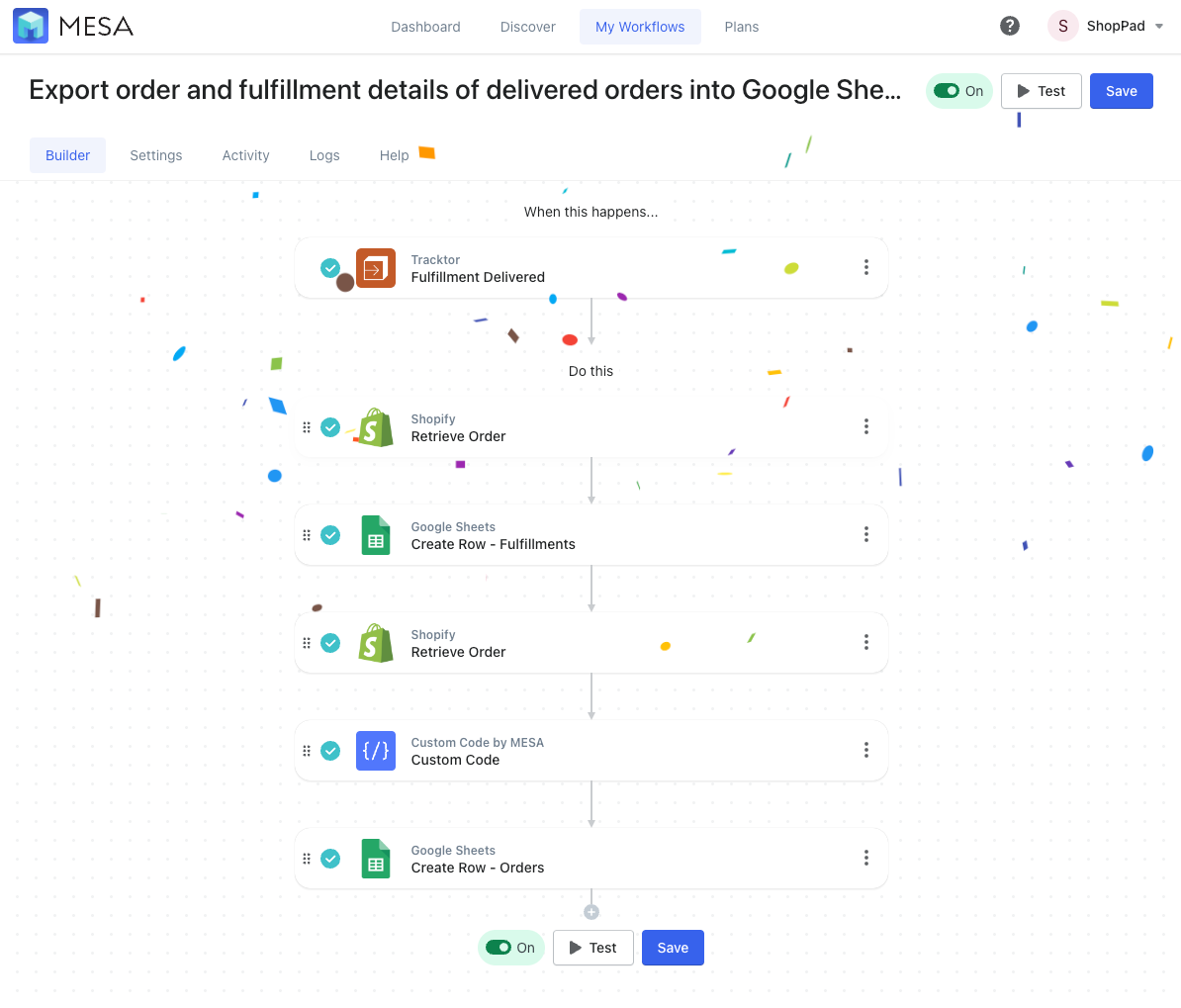
Task: Open the Fulfillment Delivered trigger step
Action: click(x=591, y=268)
